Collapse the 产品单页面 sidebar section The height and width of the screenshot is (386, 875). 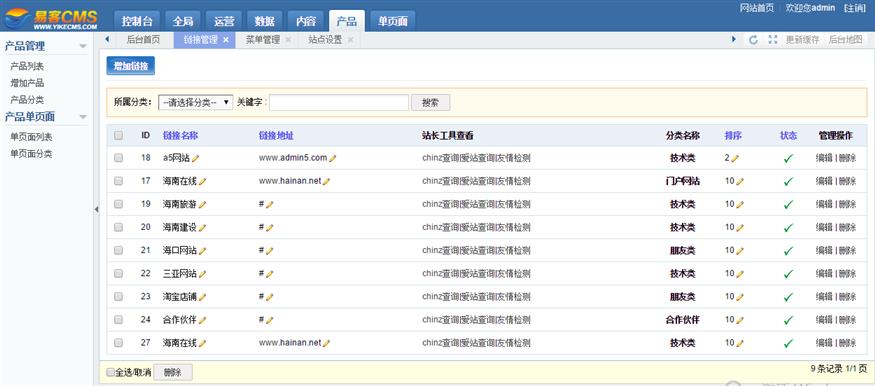(x=83, y=117)
